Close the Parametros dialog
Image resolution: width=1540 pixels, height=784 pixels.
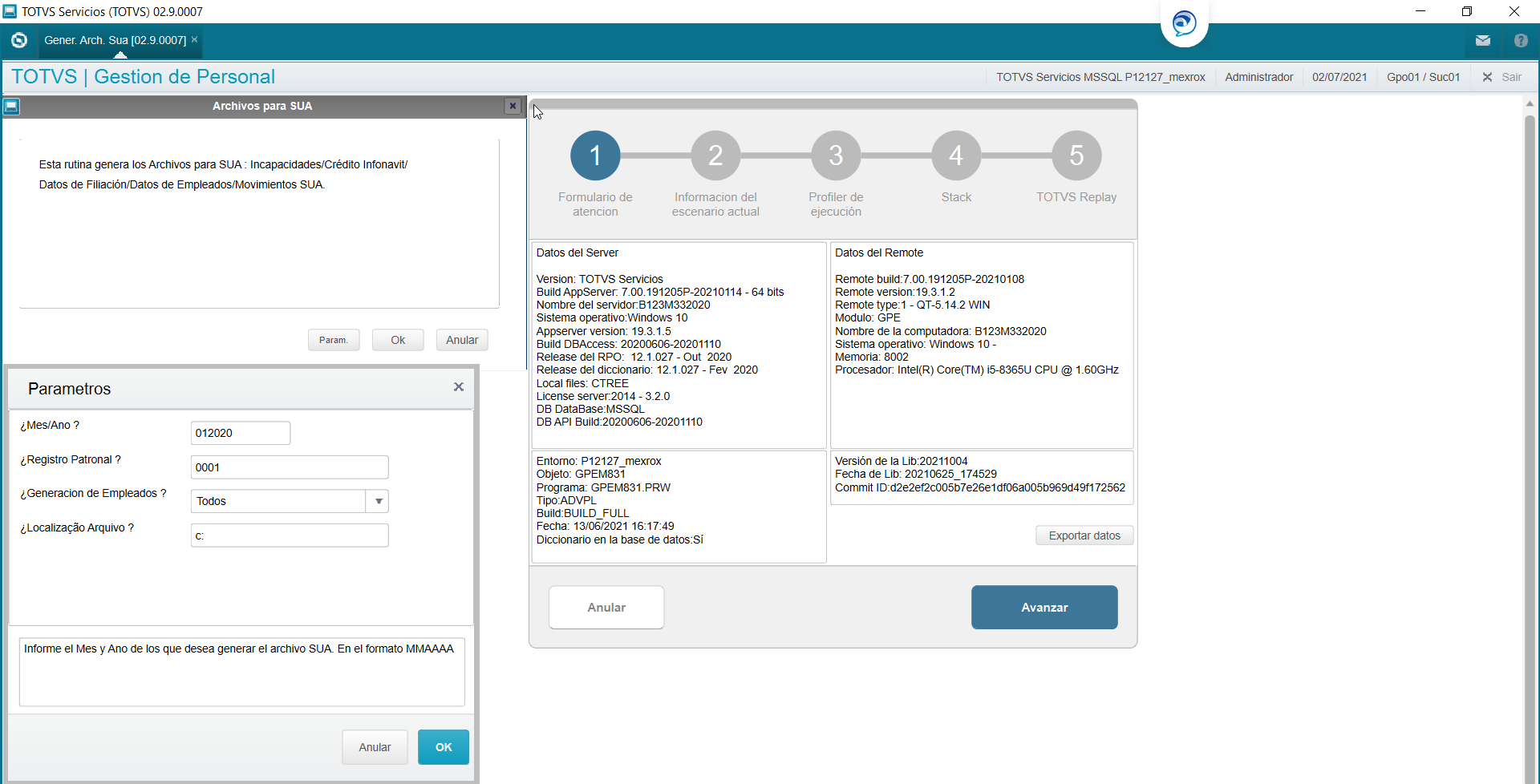[459, 387]
